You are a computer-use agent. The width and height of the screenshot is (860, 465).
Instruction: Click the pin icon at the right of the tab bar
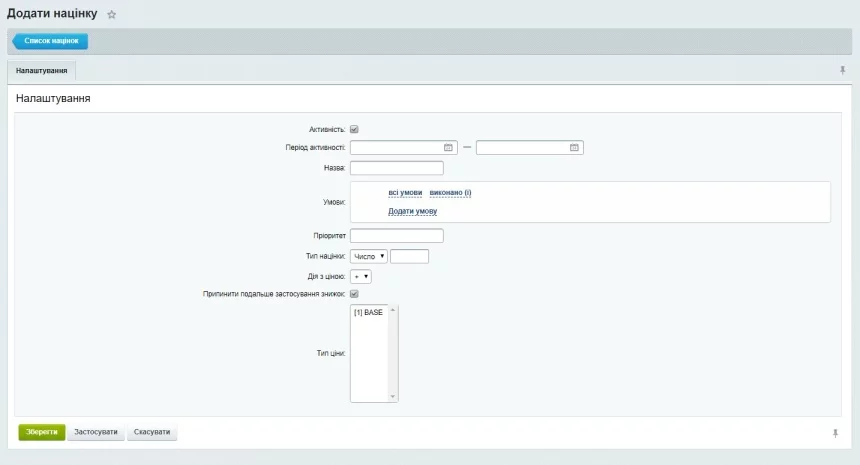tap(842, 71)
